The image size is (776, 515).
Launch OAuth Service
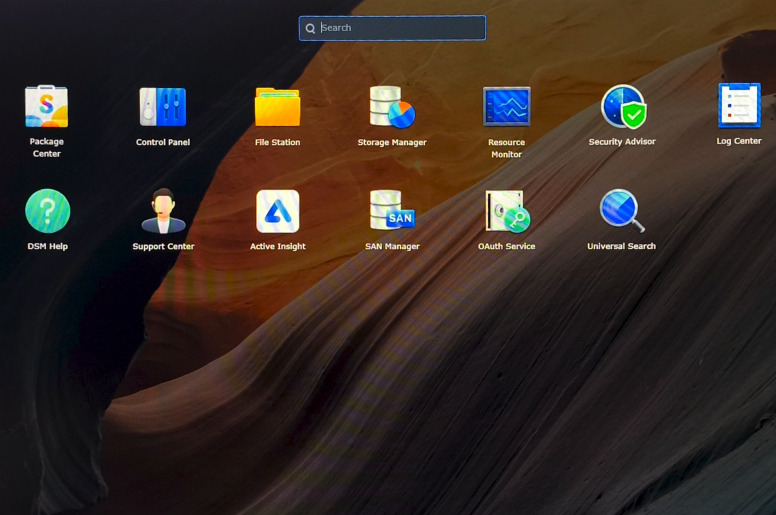[507, 211]
